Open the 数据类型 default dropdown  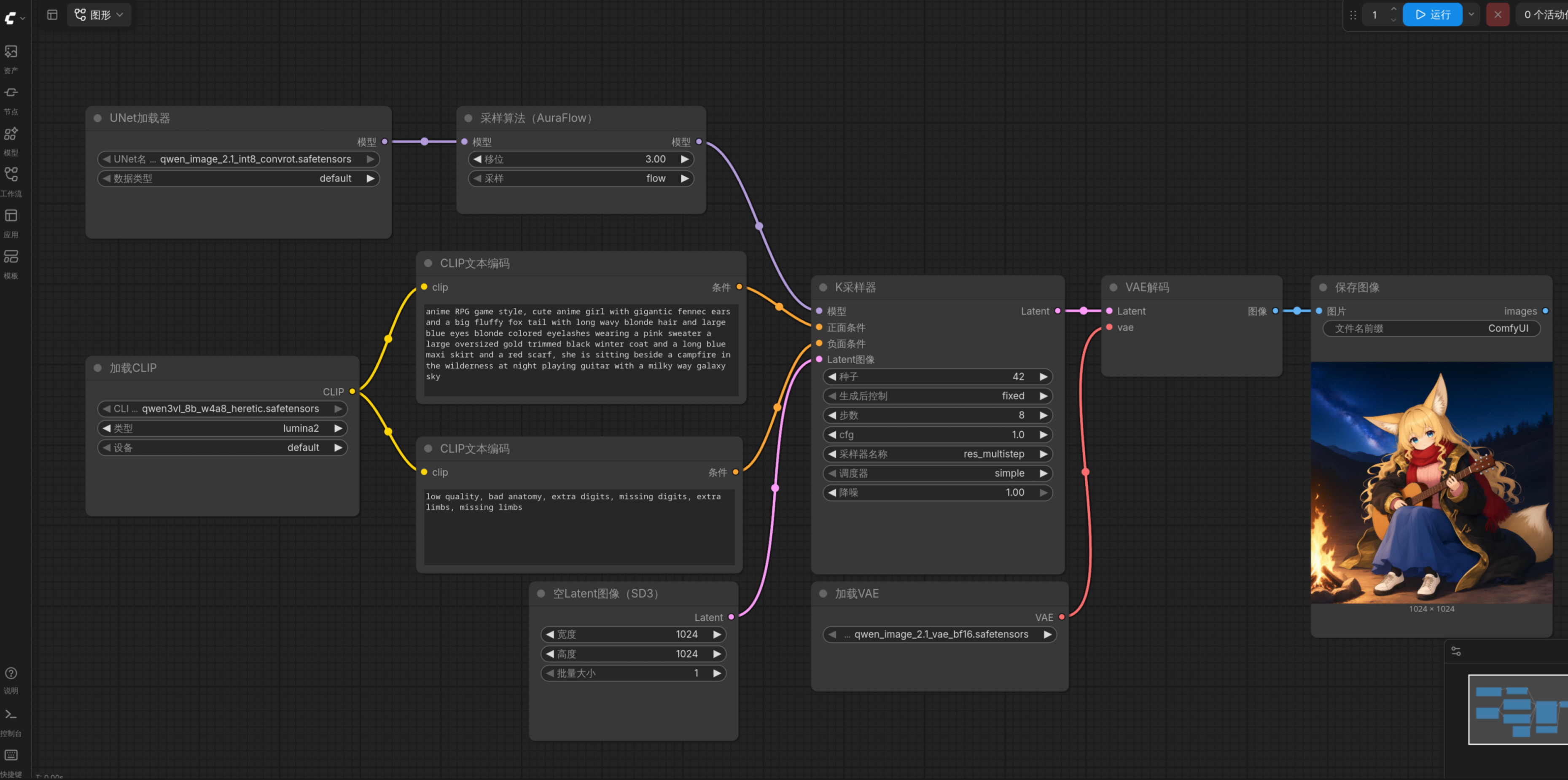tap(238, 178)
